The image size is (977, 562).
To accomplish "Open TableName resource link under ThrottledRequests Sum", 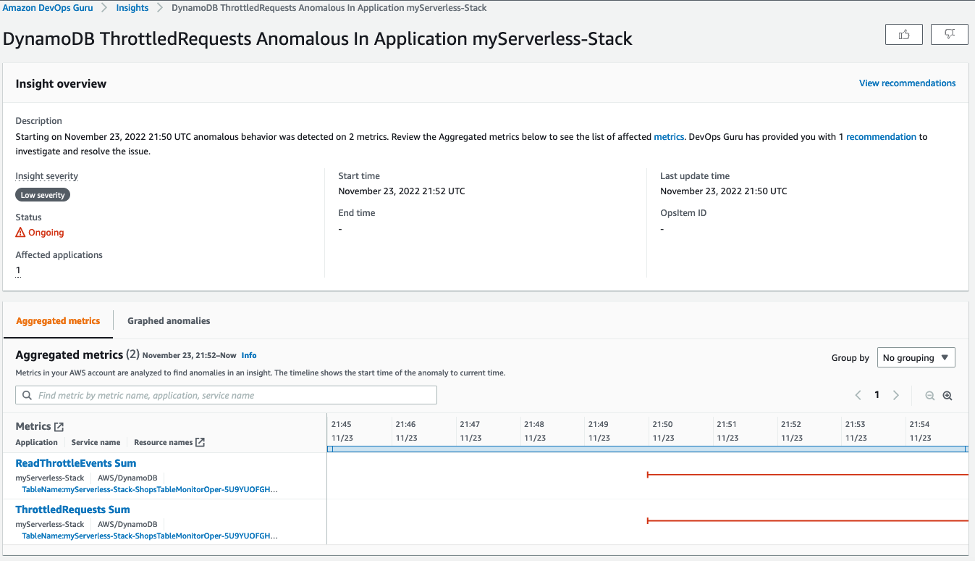I will (x=150, y=536).
